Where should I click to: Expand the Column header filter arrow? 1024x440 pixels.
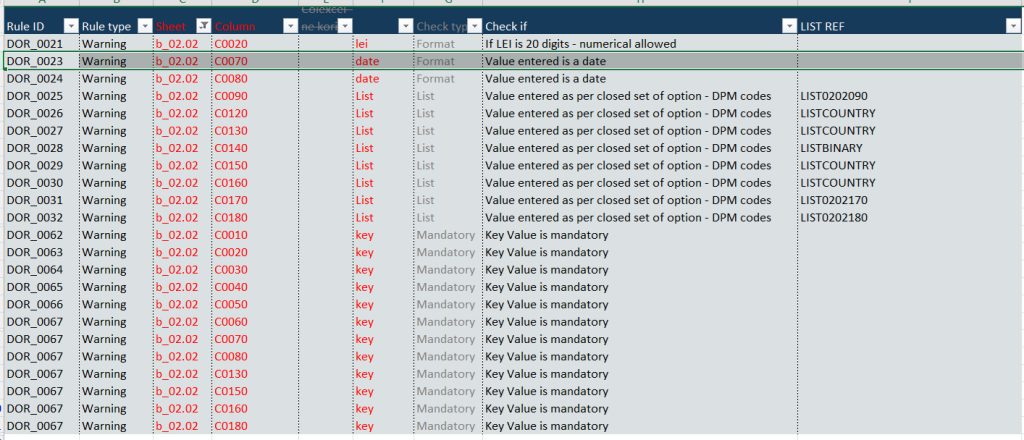pyautogui.click(x=290, y=26)
